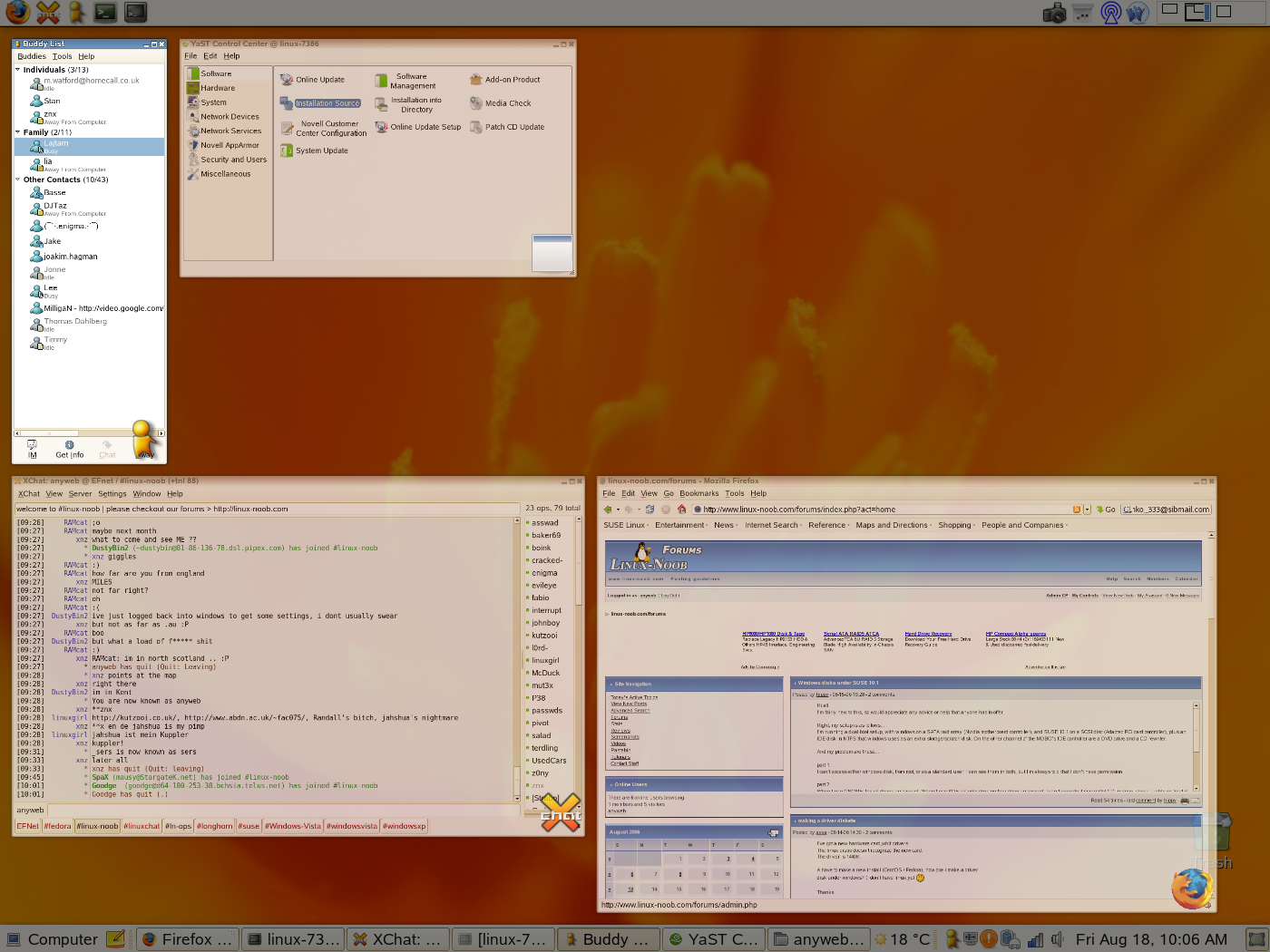Viewport: 1270px width, 952px height.
Task: Open System Update in YaST
Action: point(314,151)
